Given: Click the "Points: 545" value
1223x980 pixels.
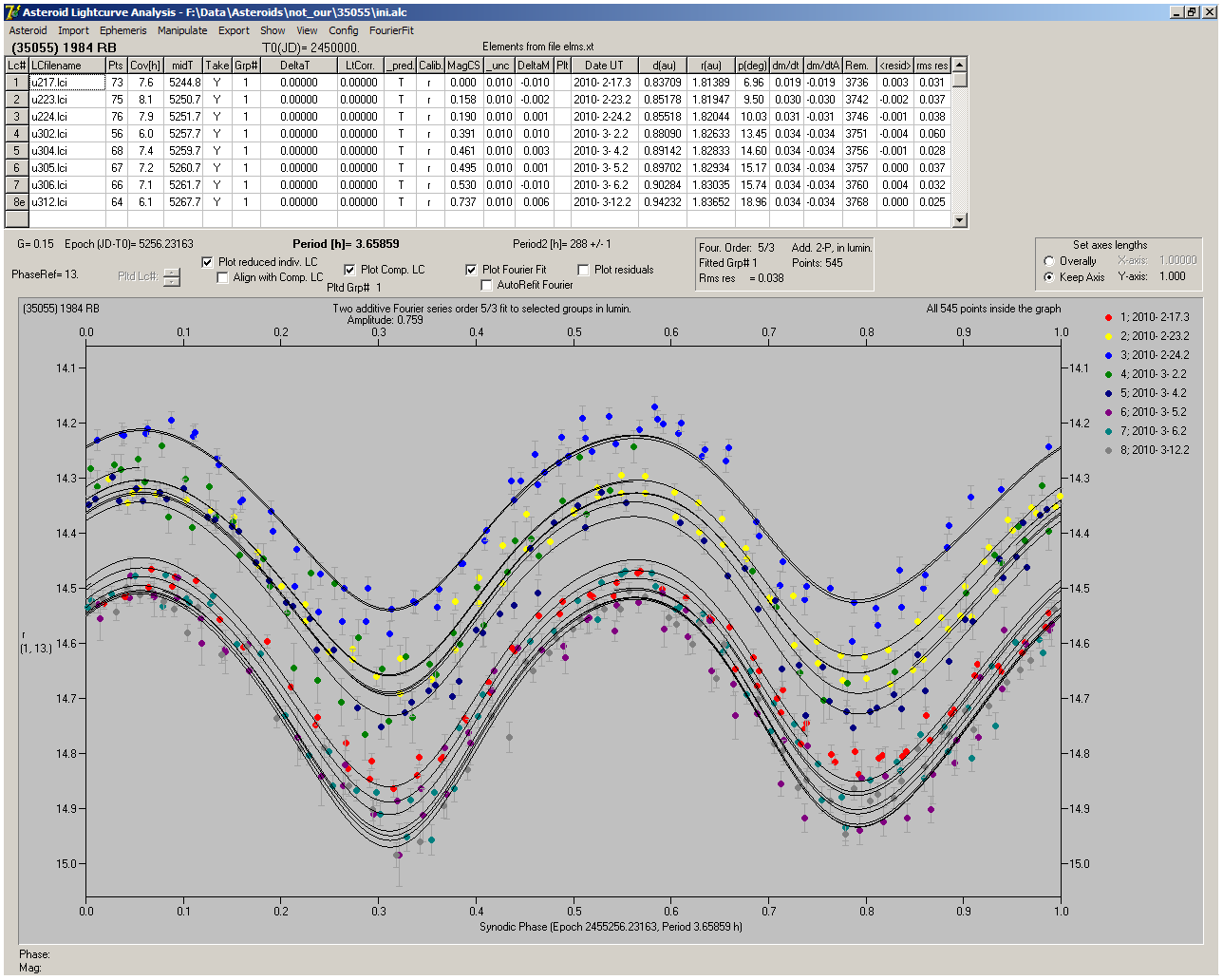Looking at the screenshot, I should [818, 263].
